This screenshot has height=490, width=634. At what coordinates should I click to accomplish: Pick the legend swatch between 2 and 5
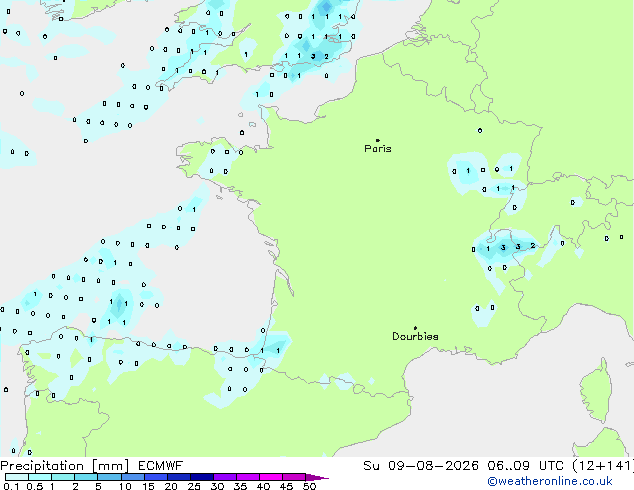click(x=86, y=477)
